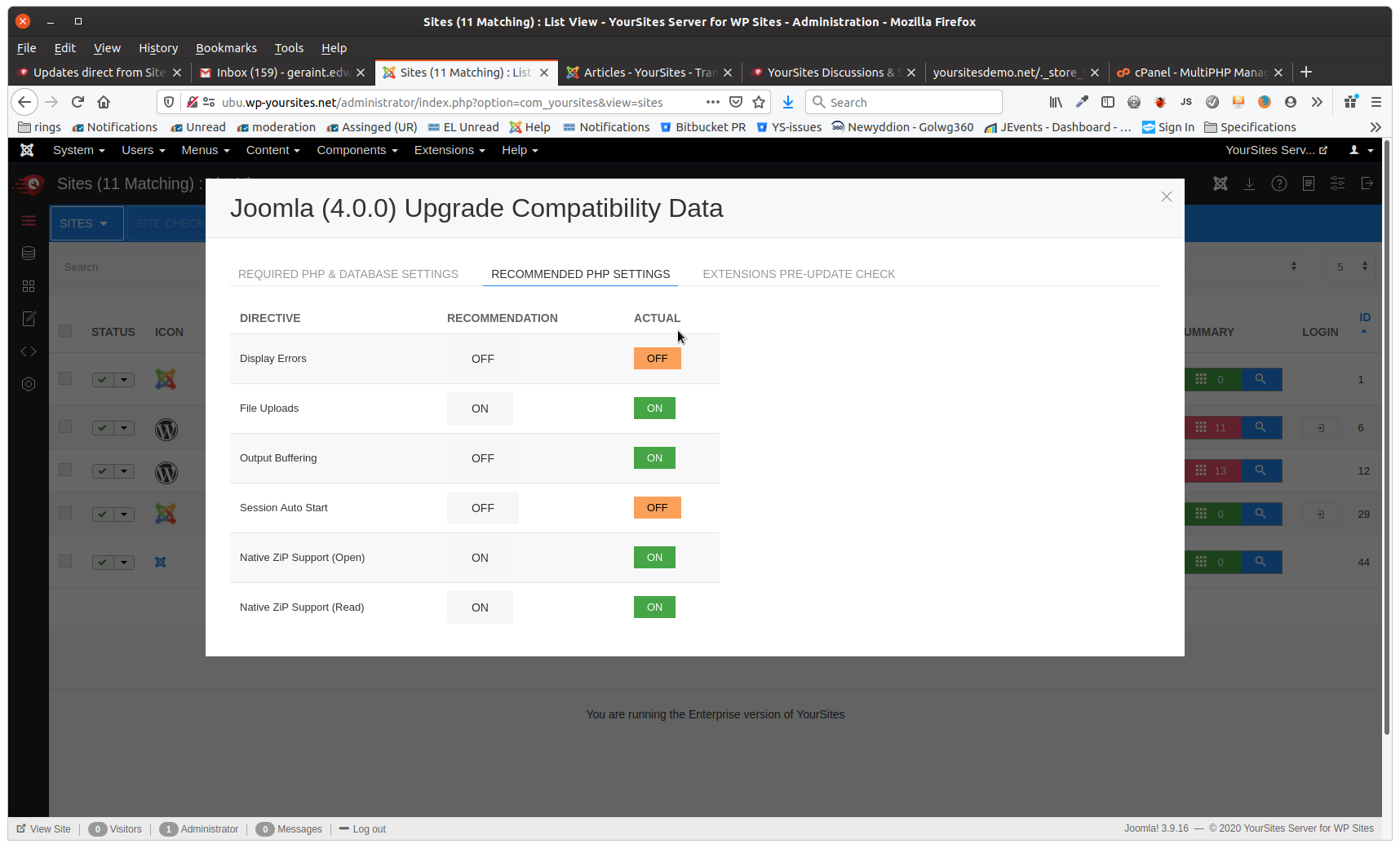Screen dimensions: 1400x848
Task: Open the System dropdown menu
Action: (x=78, y=150)
